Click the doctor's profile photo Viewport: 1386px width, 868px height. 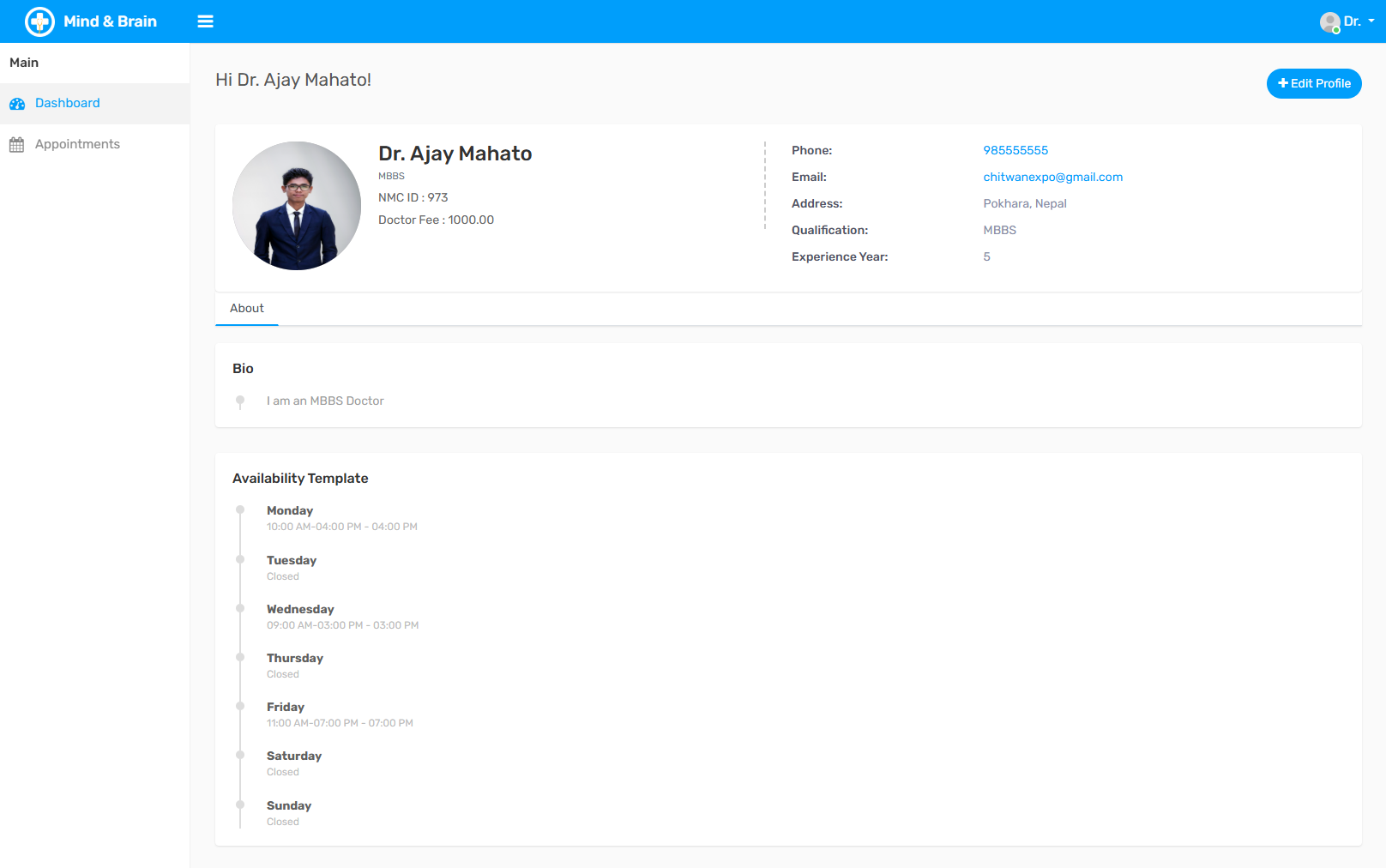pos(297,206)
